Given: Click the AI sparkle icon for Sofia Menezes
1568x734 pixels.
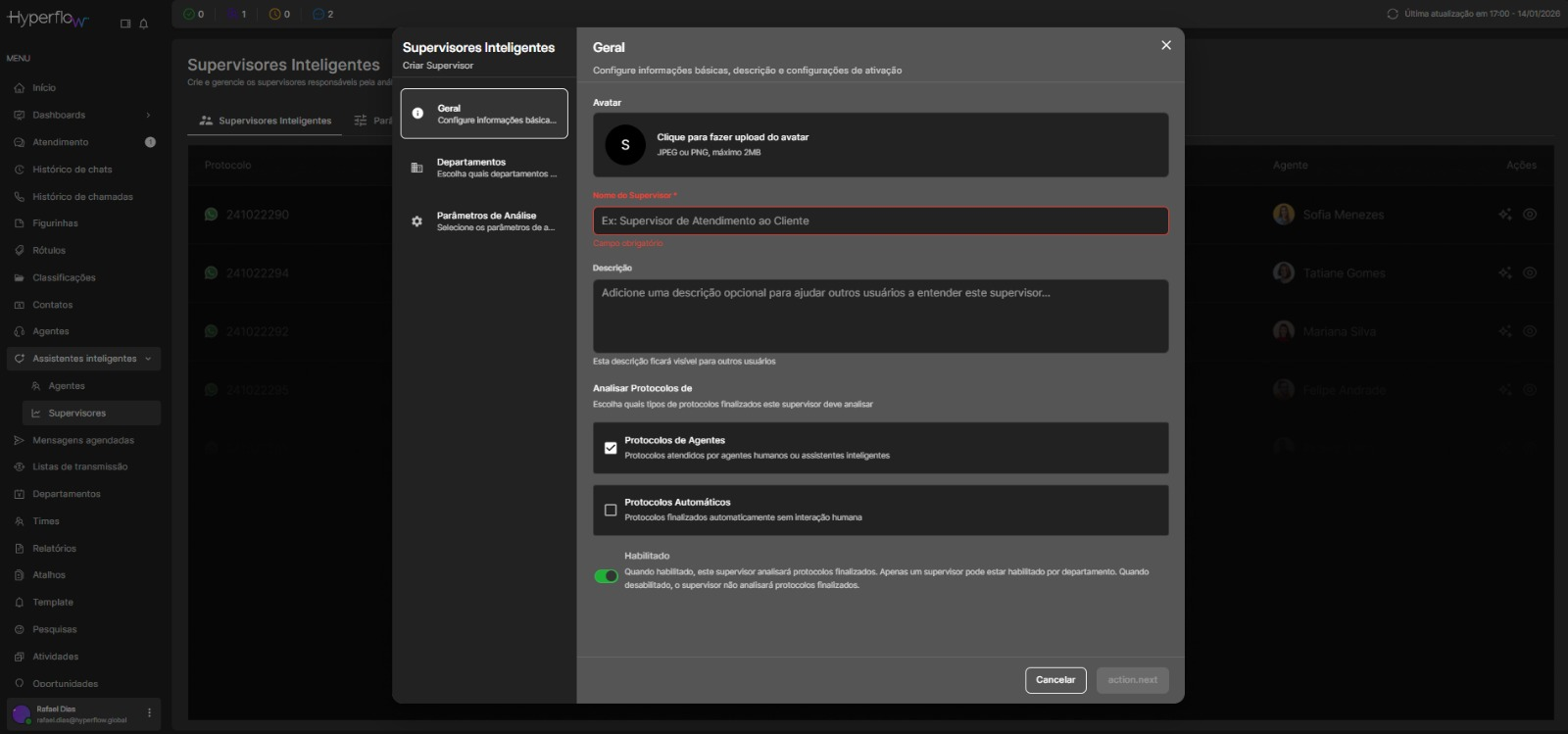Looking at the screenshot, I should [1504, 215].
